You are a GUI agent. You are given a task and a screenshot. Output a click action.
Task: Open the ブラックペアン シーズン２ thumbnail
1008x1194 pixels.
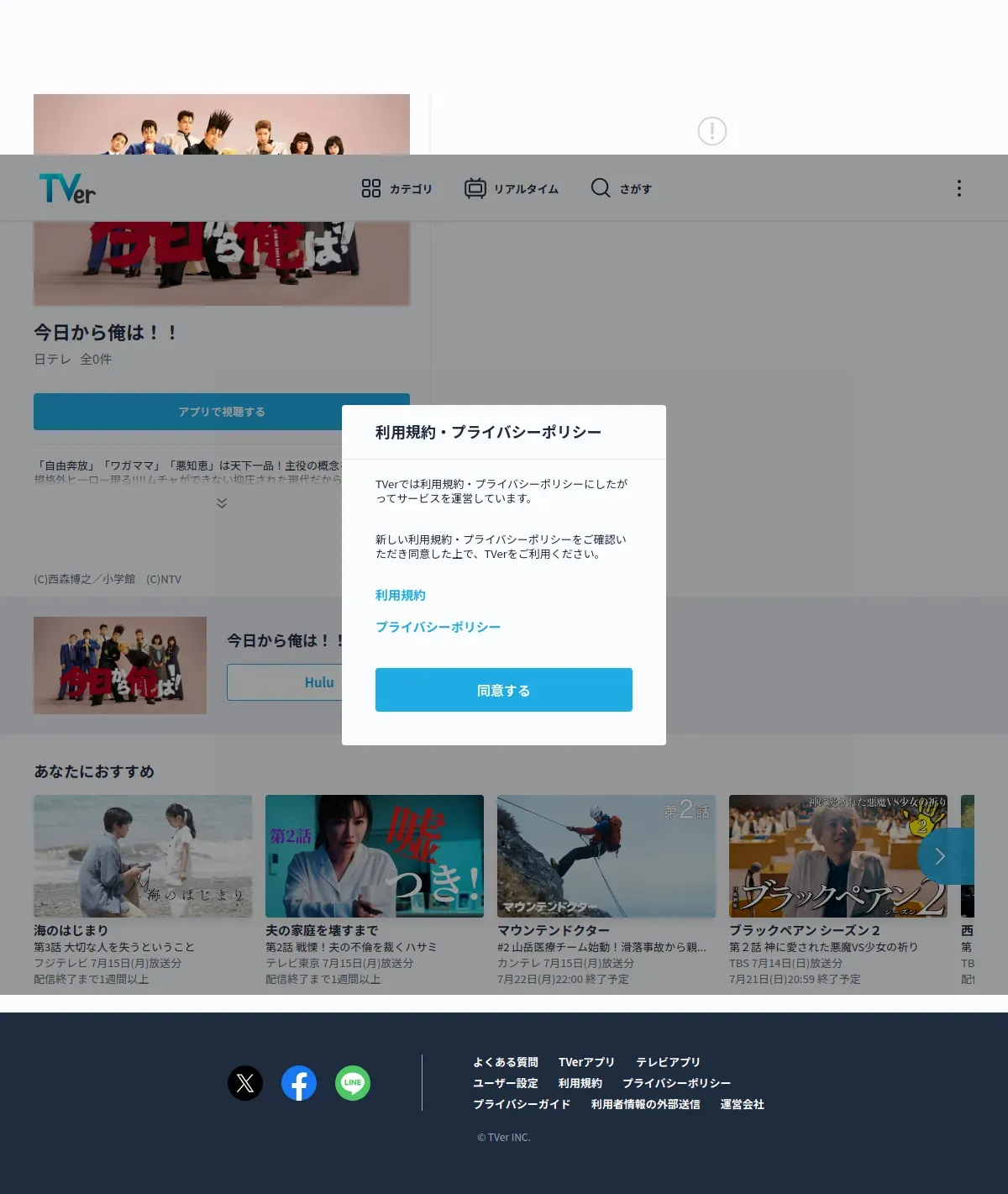pyautogui.click(x=838, y=856)
